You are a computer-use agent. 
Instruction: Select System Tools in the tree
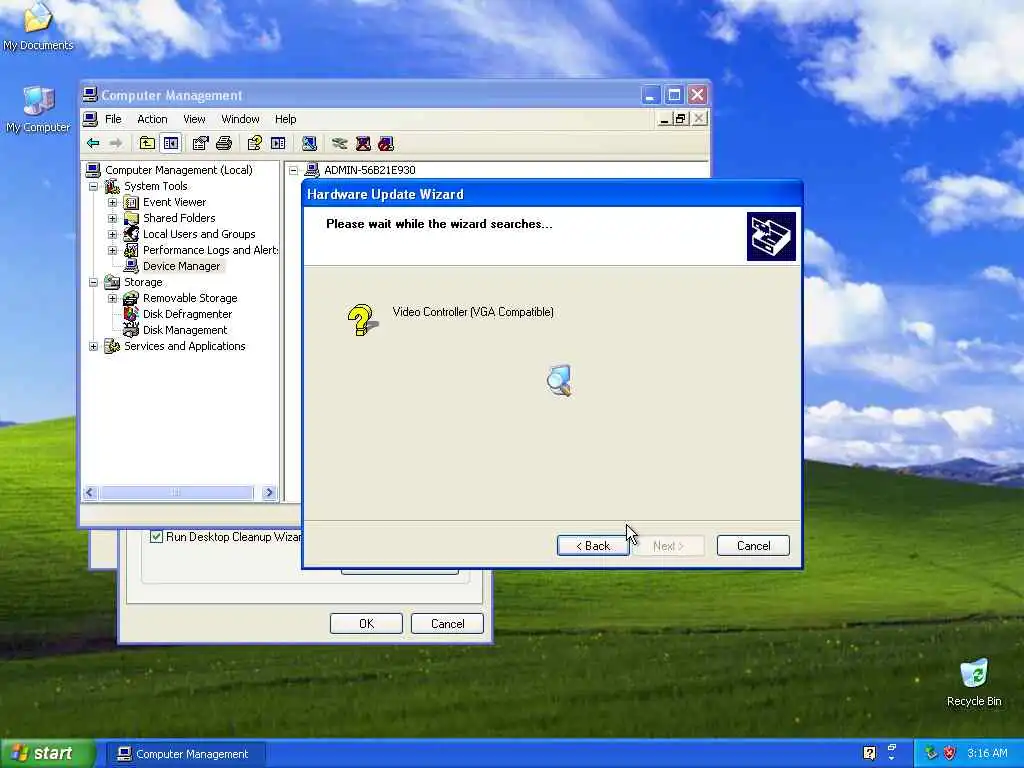point(155,186)
